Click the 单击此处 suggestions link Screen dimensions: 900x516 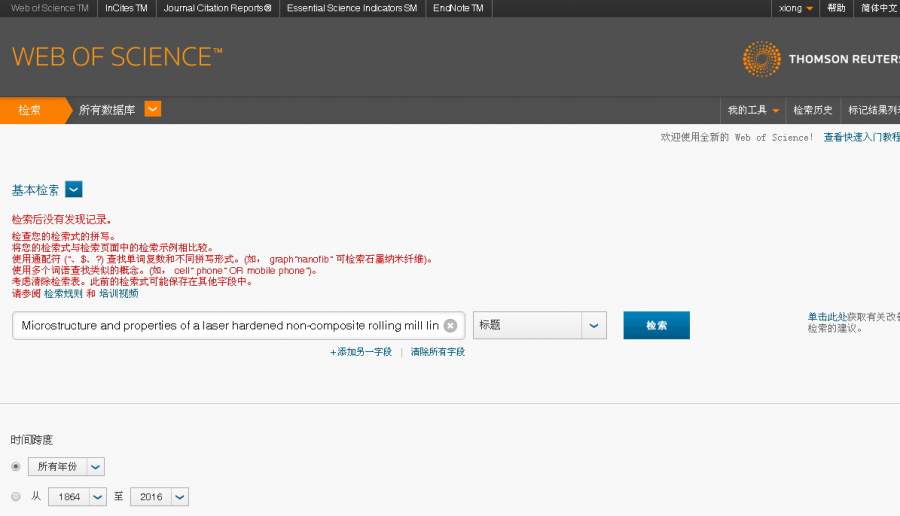(827, 317)
